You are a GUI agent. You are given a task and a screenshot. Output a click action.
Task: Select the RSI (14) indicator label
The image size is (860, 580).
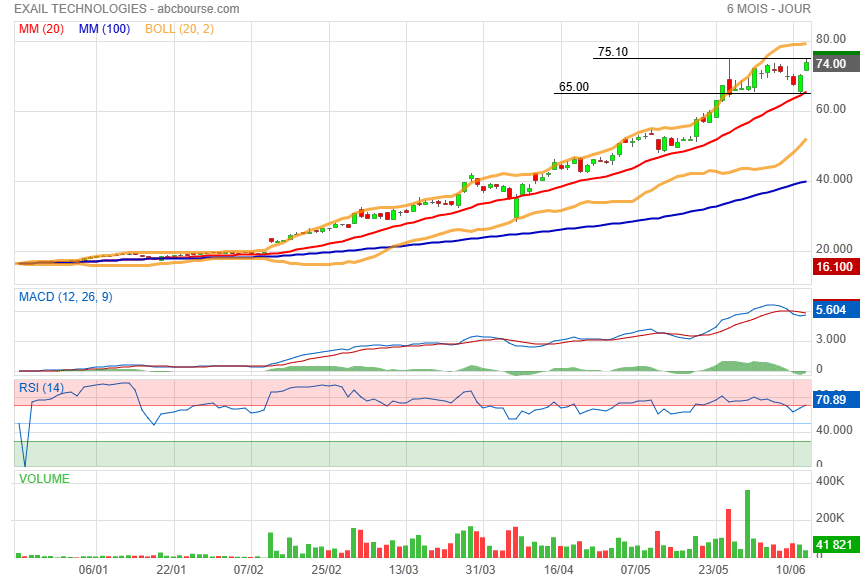[x=42, y=388]
